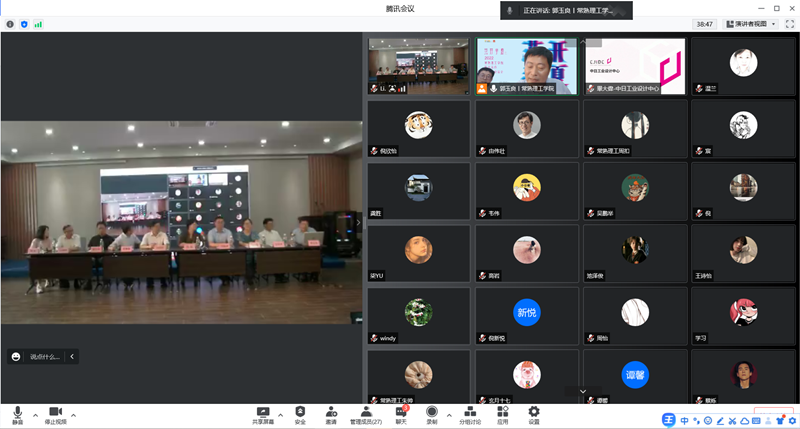Click the participant tile of 毛伟
This screenshot has width=800, height=429.
tap(527, 191)
